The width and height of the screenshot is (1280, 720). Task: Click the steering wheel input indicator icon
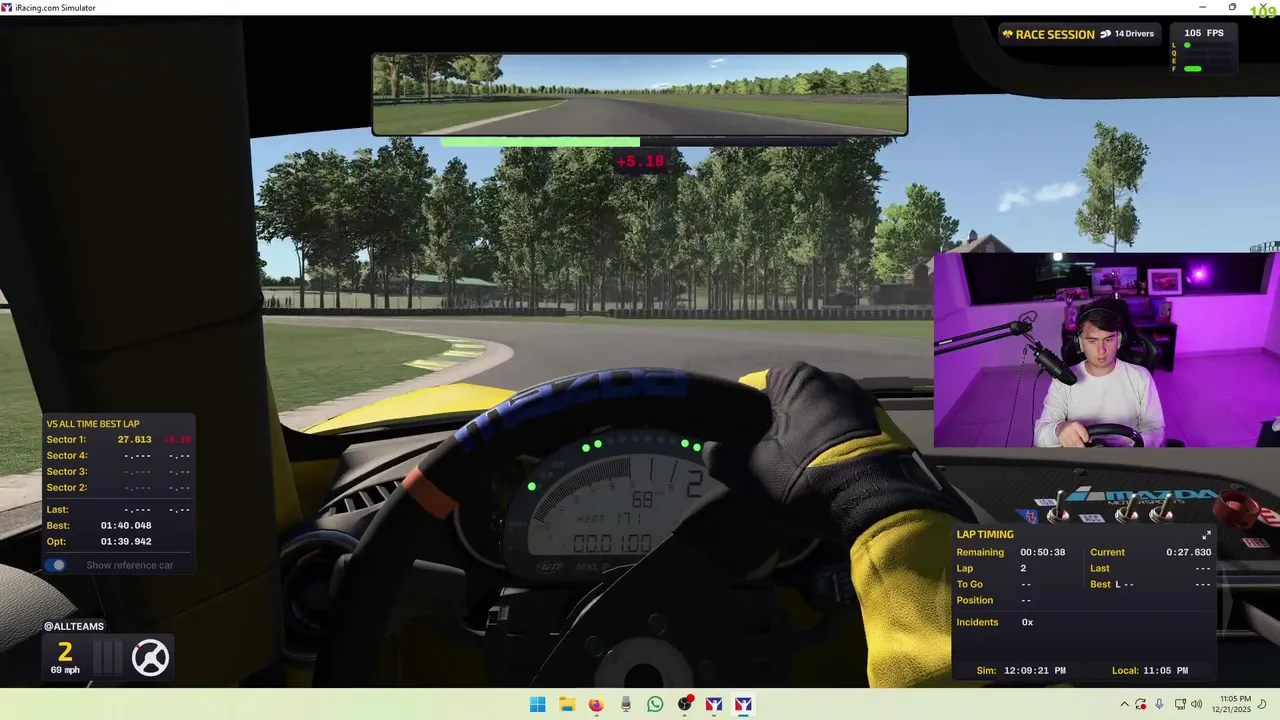tap(150, 657)
